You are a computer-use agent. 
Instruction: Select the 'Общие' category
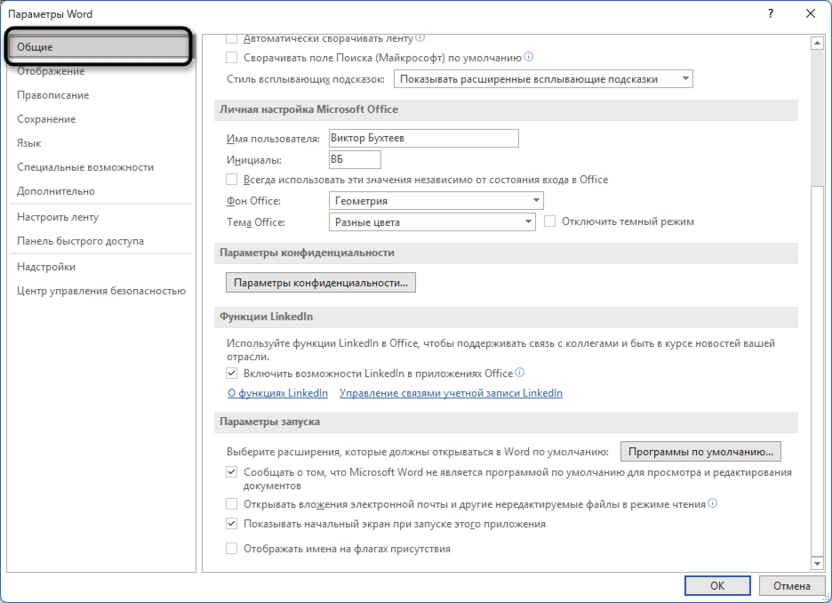tap(99, 47)
